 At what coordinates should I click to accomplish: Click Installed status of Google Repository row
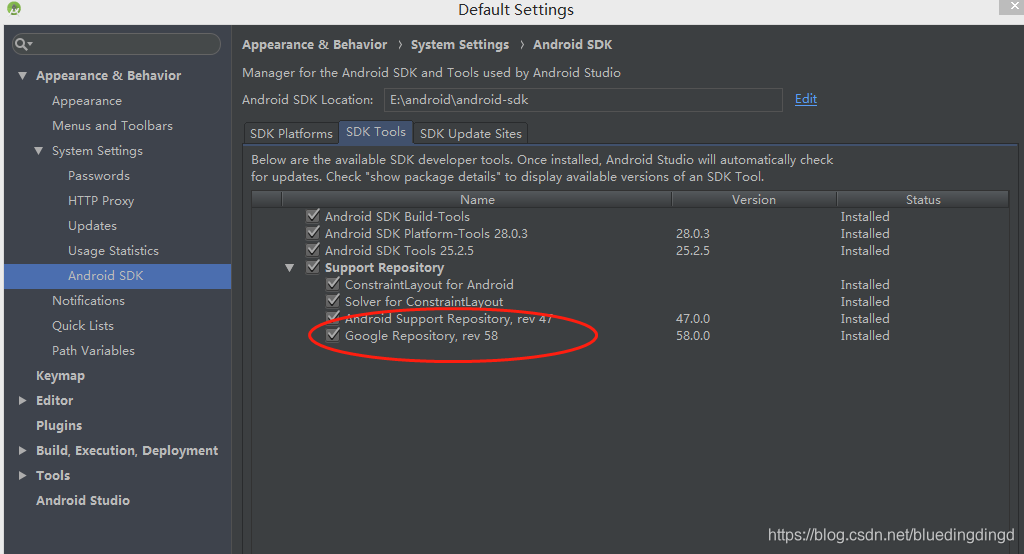pyautogui.click(x=865, y=335)
